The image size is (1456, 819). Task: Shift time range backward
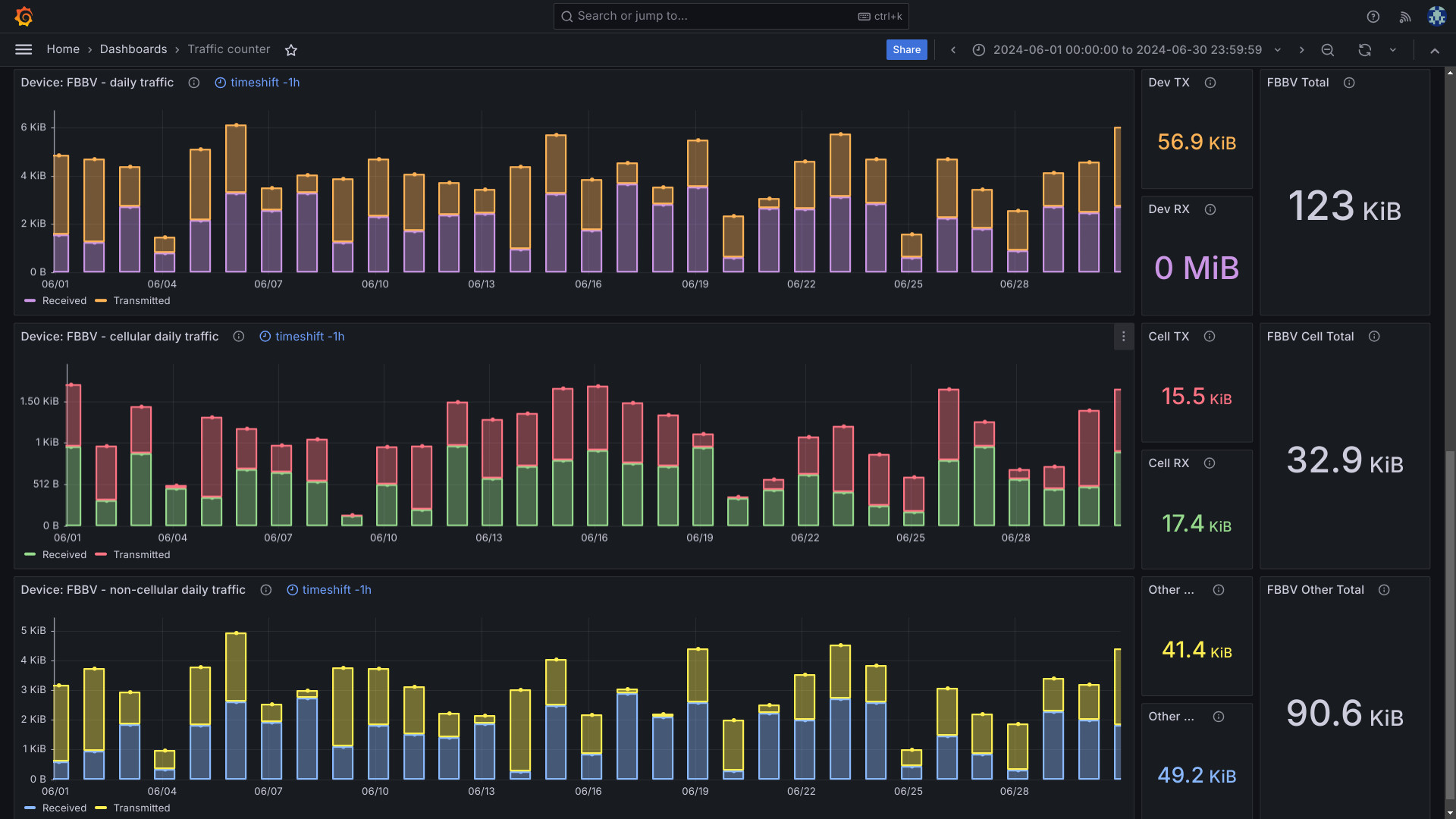coord(953,50)
